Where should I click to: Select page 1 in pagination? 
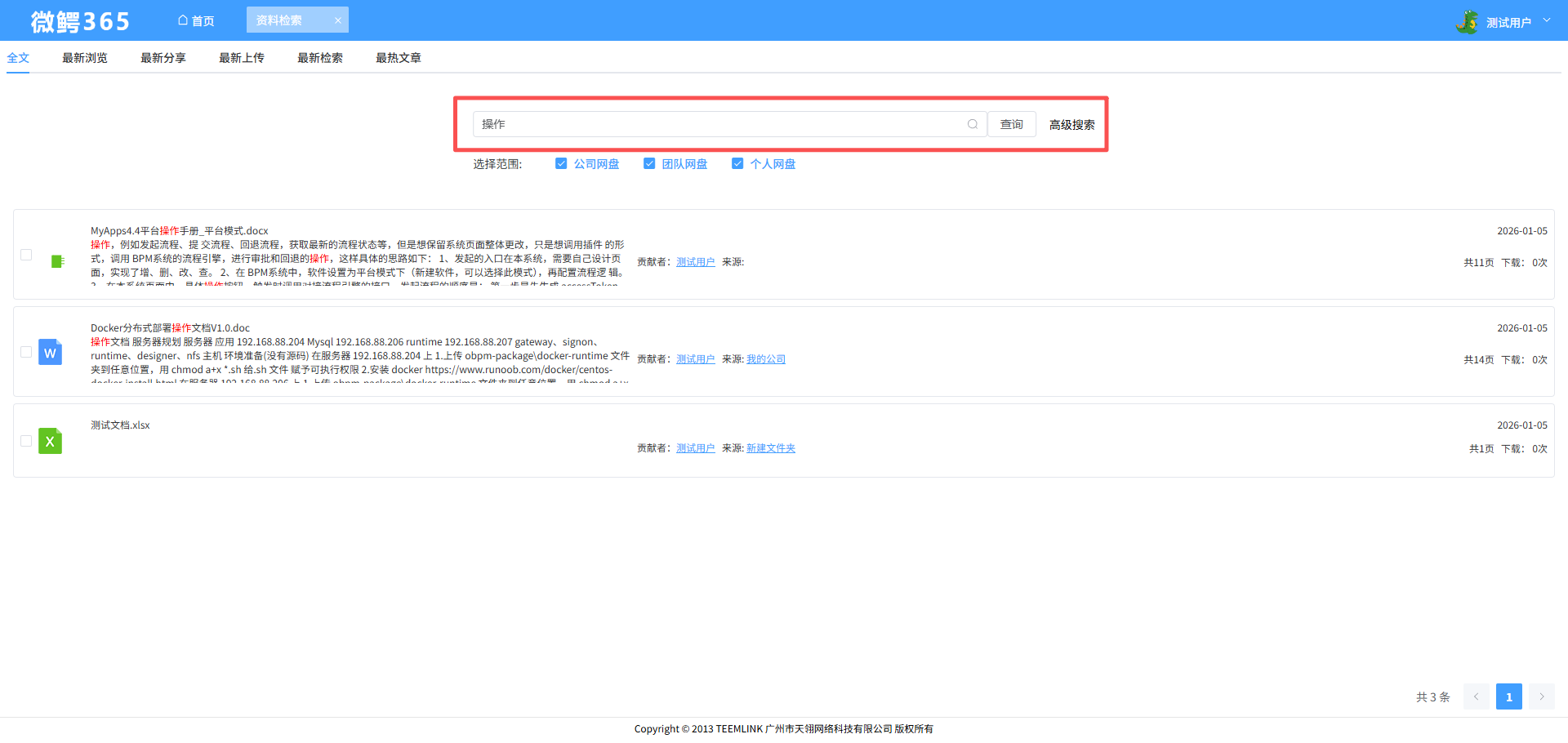pyautogui.click(x=1509, y=696)
